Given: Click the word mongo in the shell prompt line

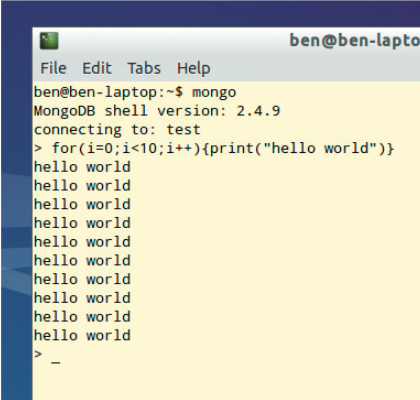Looking at the screenshot, I should tap(214, 92).
